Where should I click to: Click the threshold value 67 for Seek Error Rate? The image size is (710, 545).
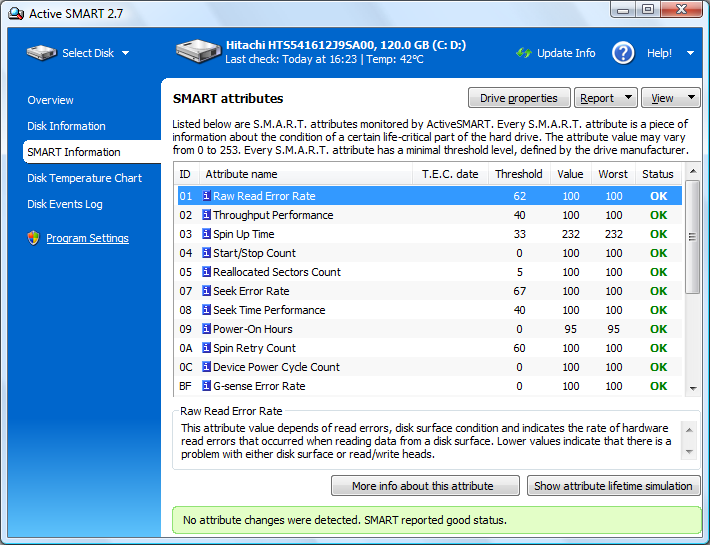pos(519,291)
